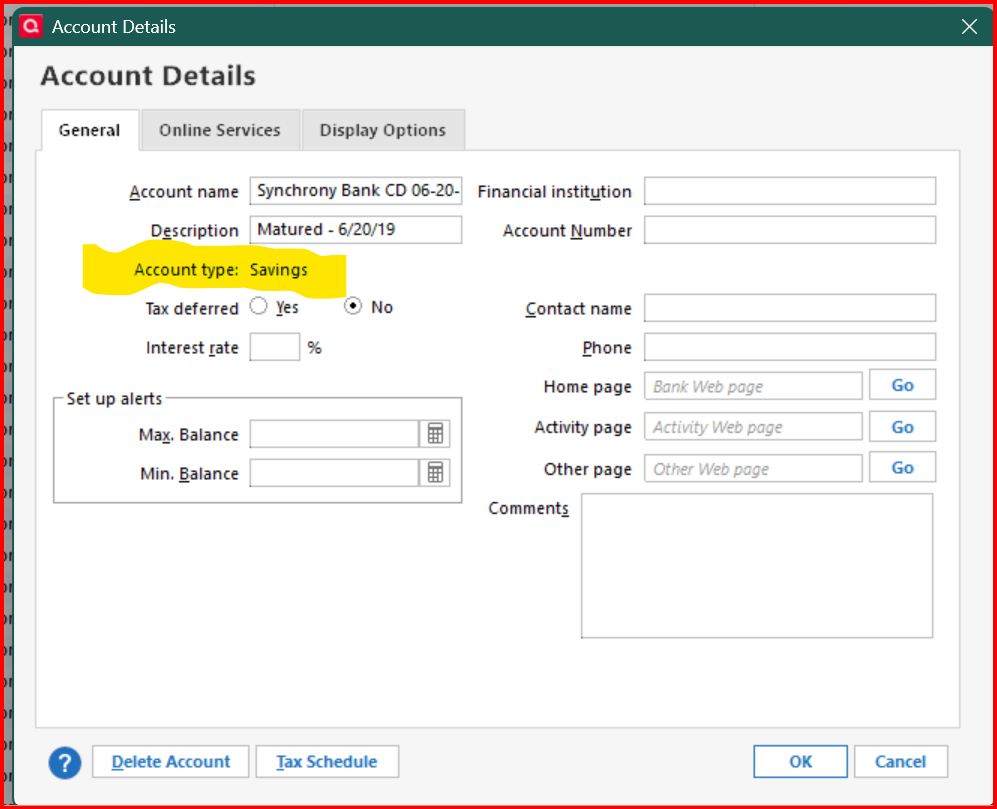Click inside the Comments text area
This screenshot has width=997, height=809.
757,566
